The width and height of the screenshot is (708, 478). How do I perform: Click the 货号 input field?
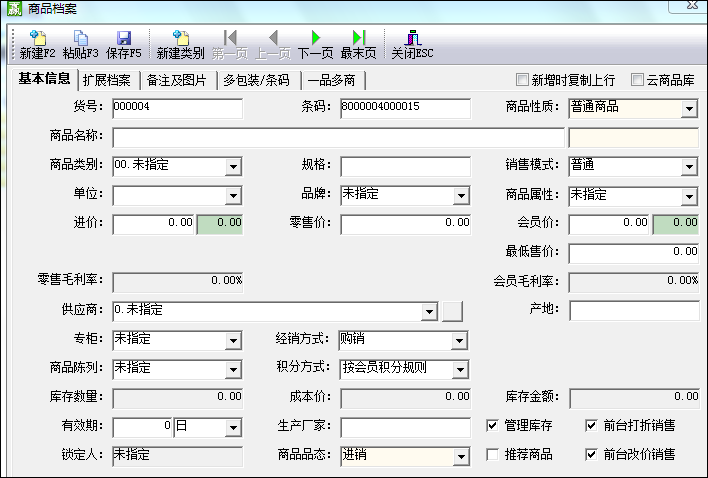177,108
